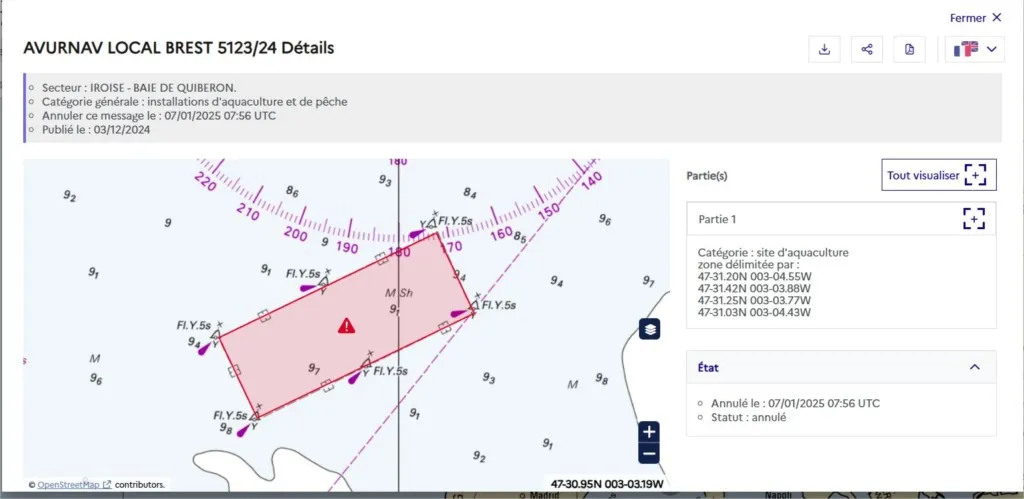This screenshot has height=499, width=1024.
Task: Click Tout visualiser button
Action: click(x=938, y=175)
